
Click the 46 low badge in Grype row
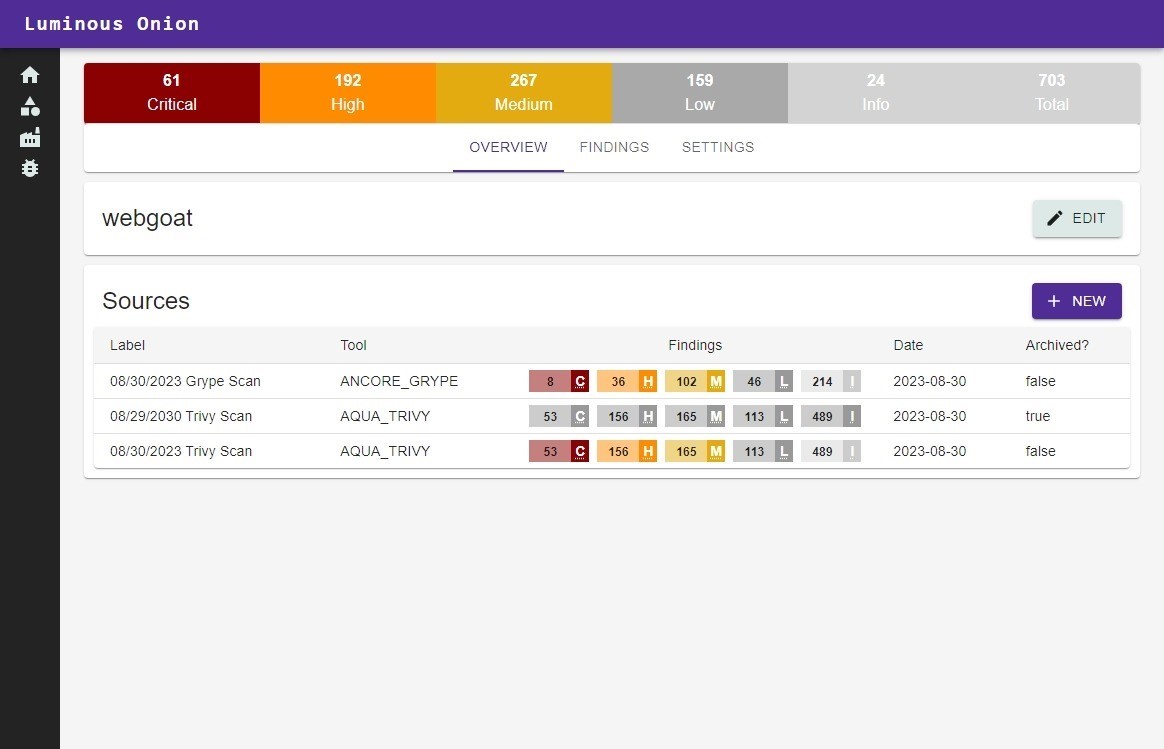tap(762, 382)
